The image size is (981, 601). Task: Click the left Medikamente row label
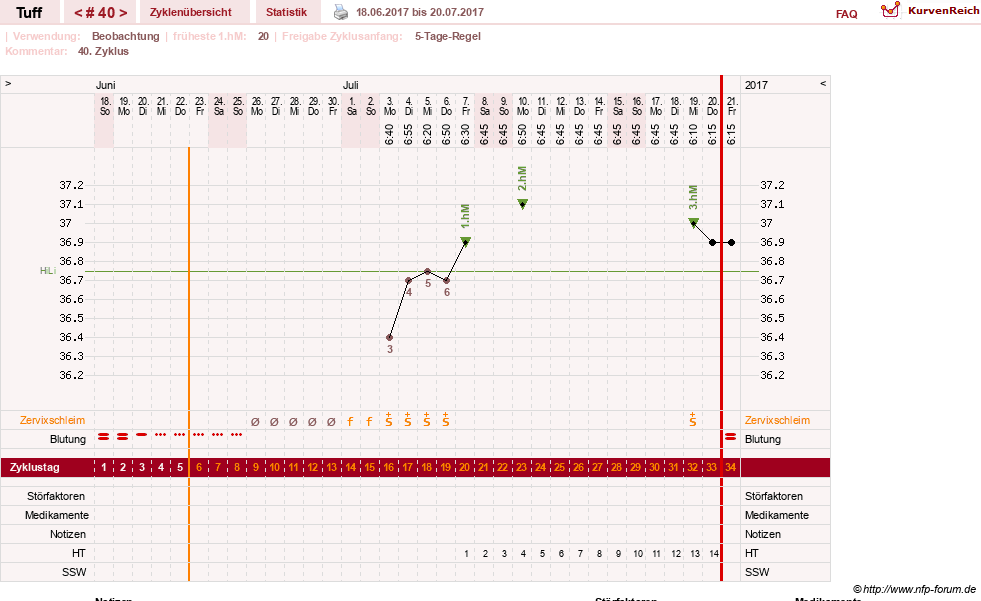click(x=57, y=515)
